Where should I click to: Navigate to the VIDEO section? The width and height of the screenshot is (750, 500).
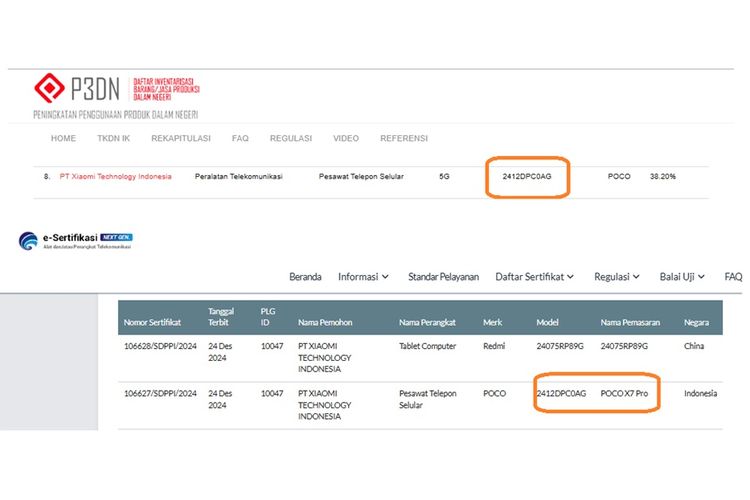(346, 138)
